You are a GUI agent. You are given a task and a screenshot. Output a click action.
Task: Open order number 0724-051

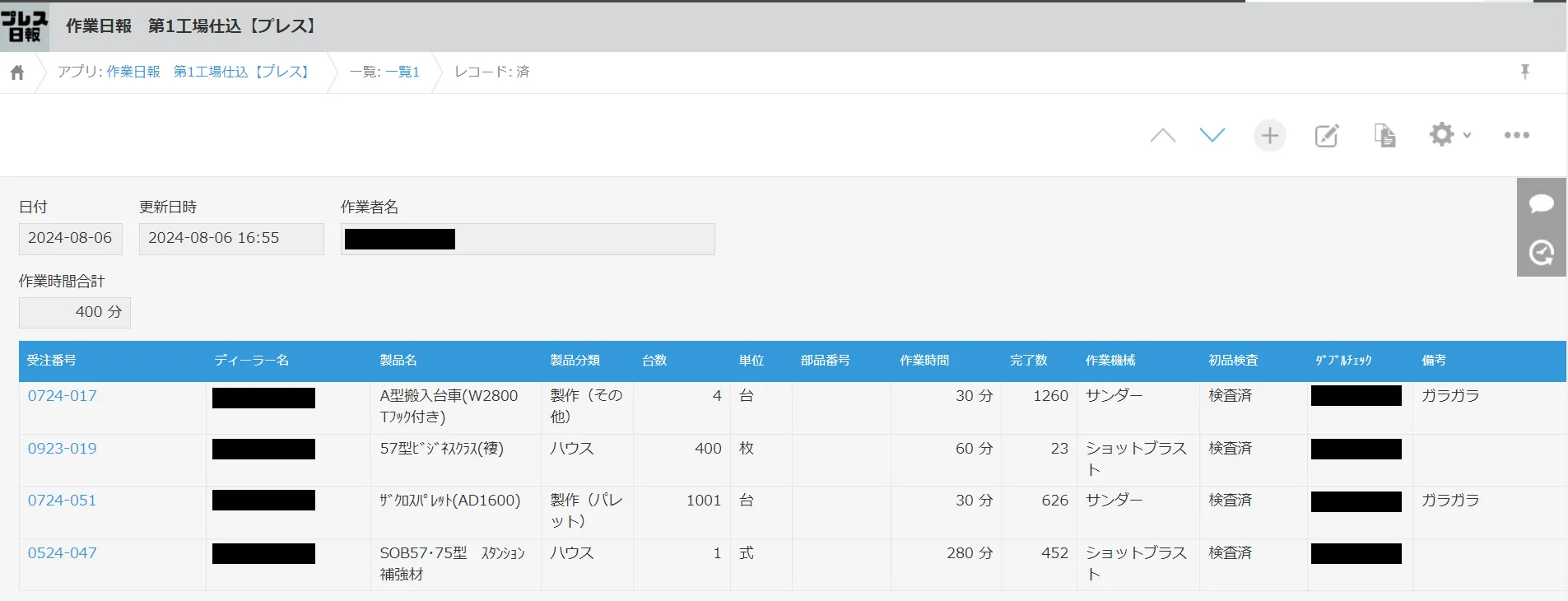63,501
